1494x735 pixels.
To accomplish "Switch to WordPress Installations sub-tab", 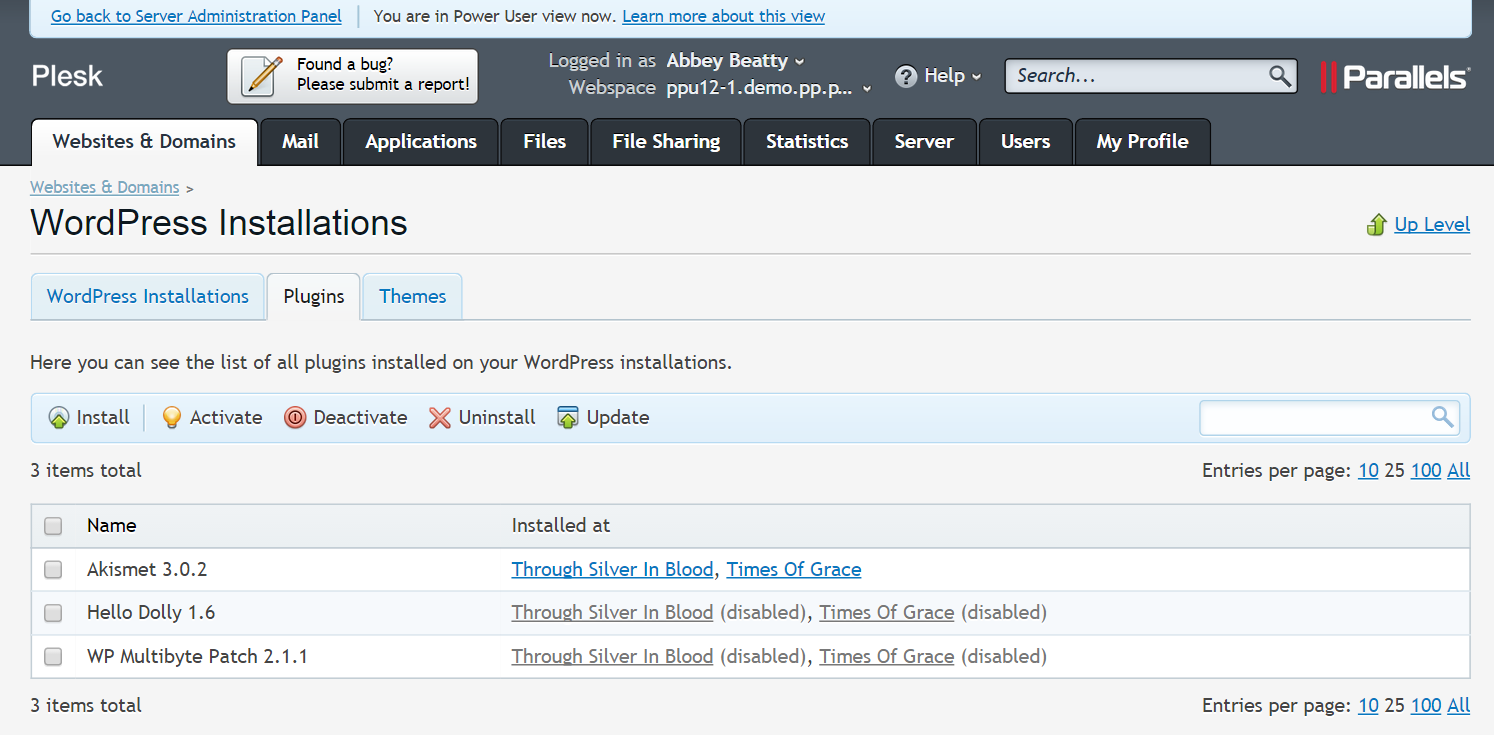I will pos(148,297).
